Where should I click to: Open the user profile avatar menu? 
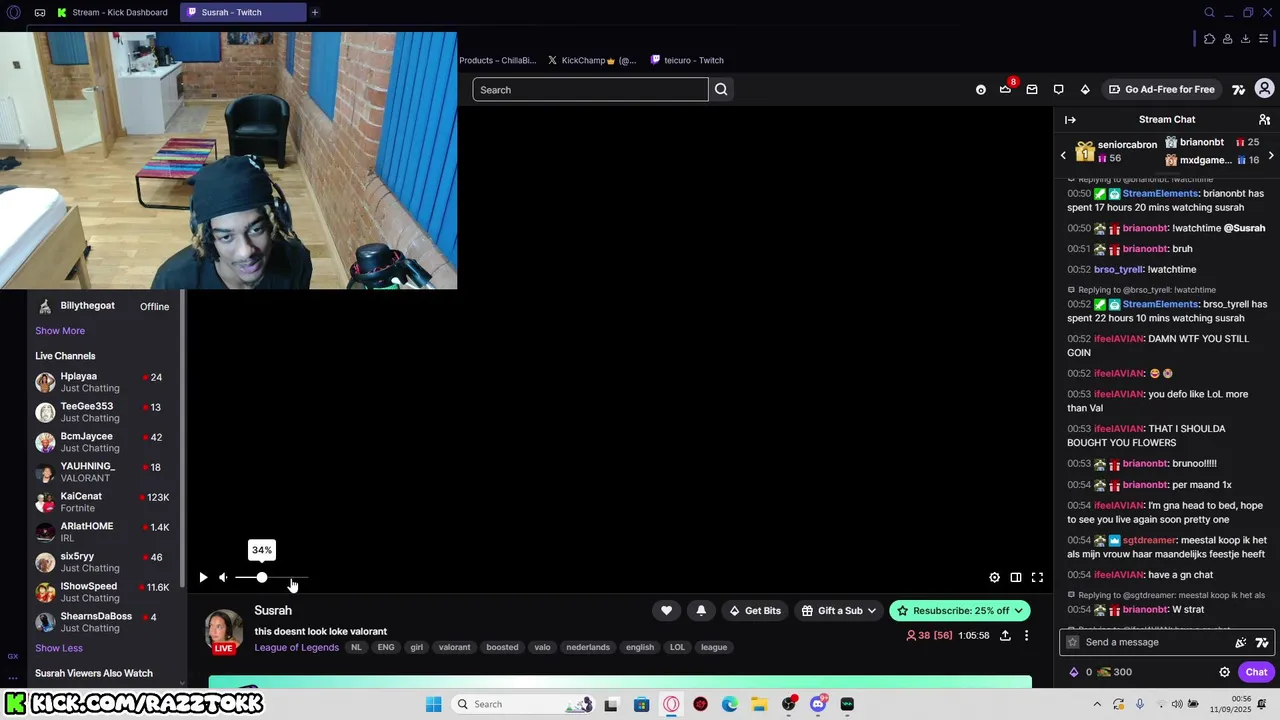[x=1264, y=89]
